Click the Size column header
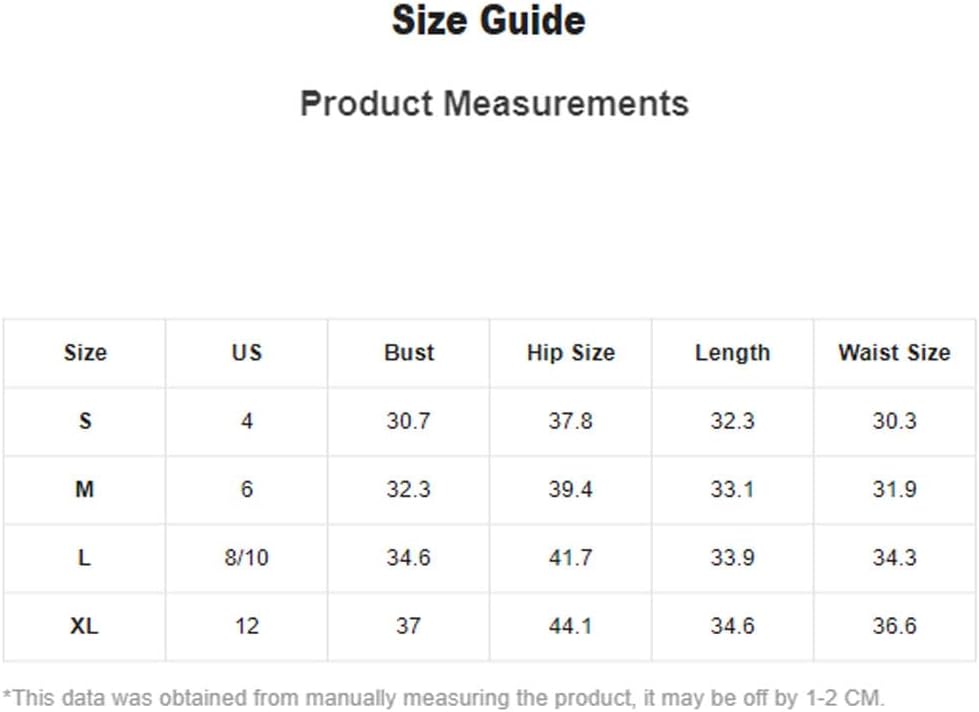Image resolution: width=979 pixels, height=712 pixels. coord(85,353)
